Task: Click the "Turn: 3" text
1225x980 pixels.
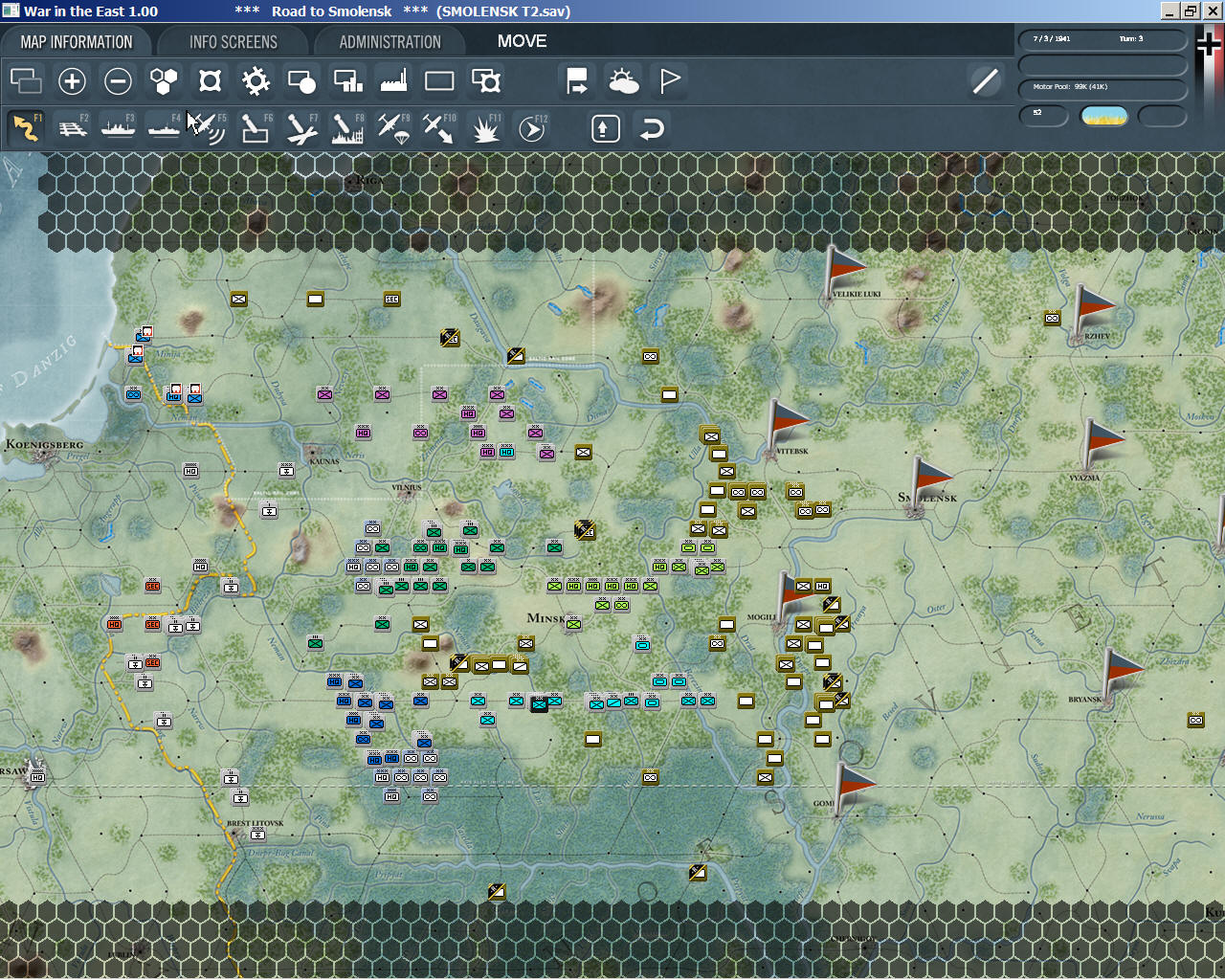Action: click(x=1131, y=39)
